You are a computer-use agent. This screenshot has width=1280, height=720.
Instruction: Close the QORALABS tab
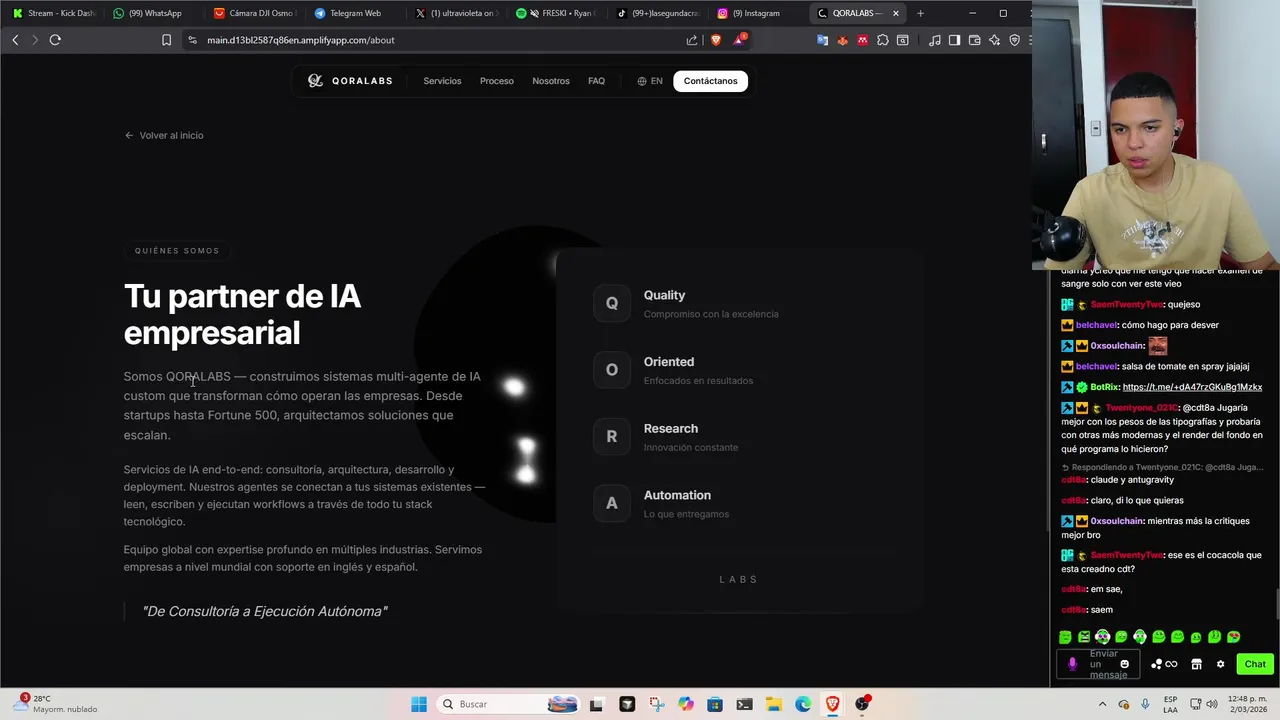[x=896, y=13]
